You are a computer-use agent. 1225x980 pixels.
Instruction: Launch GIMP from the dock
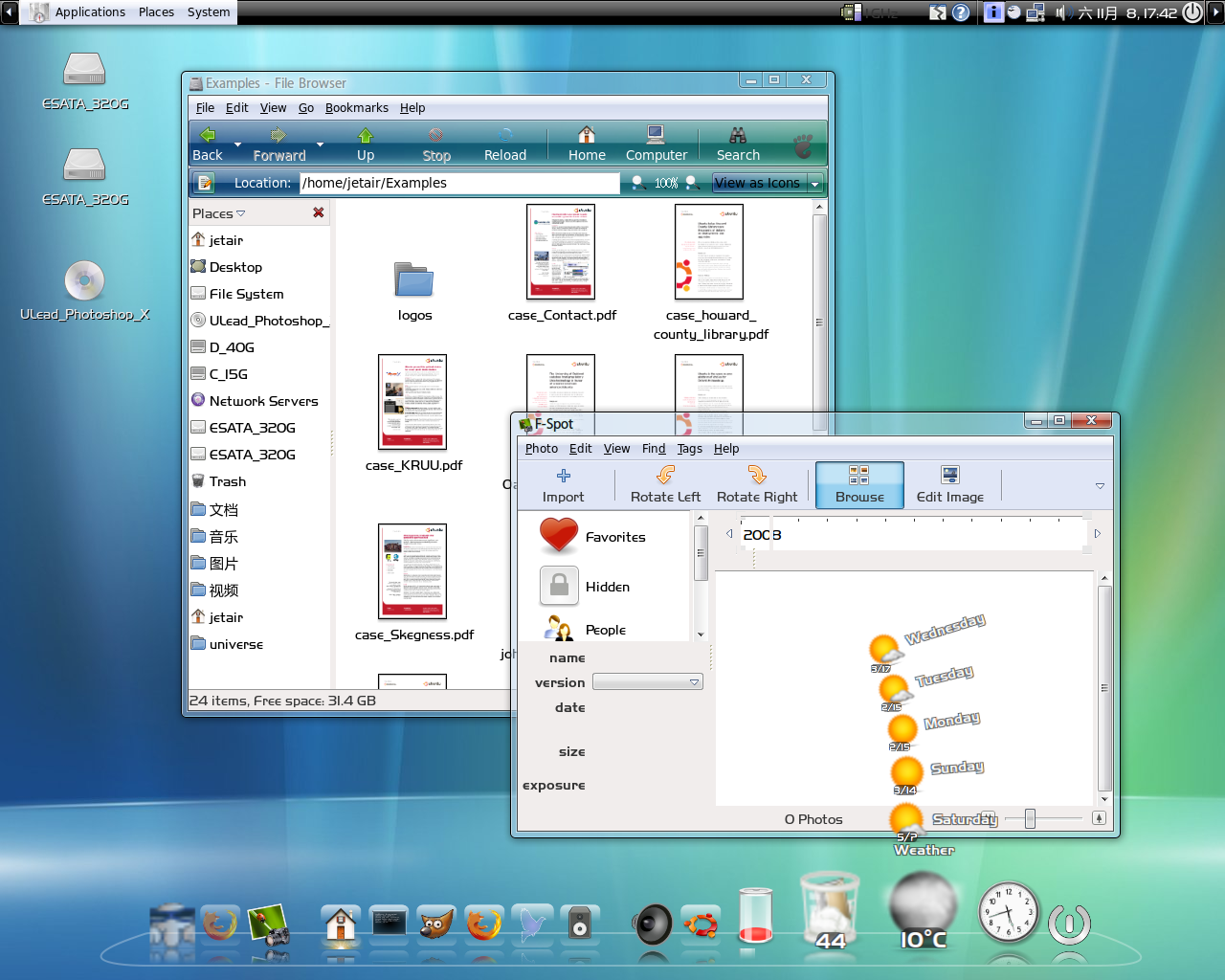click(435, 924)
